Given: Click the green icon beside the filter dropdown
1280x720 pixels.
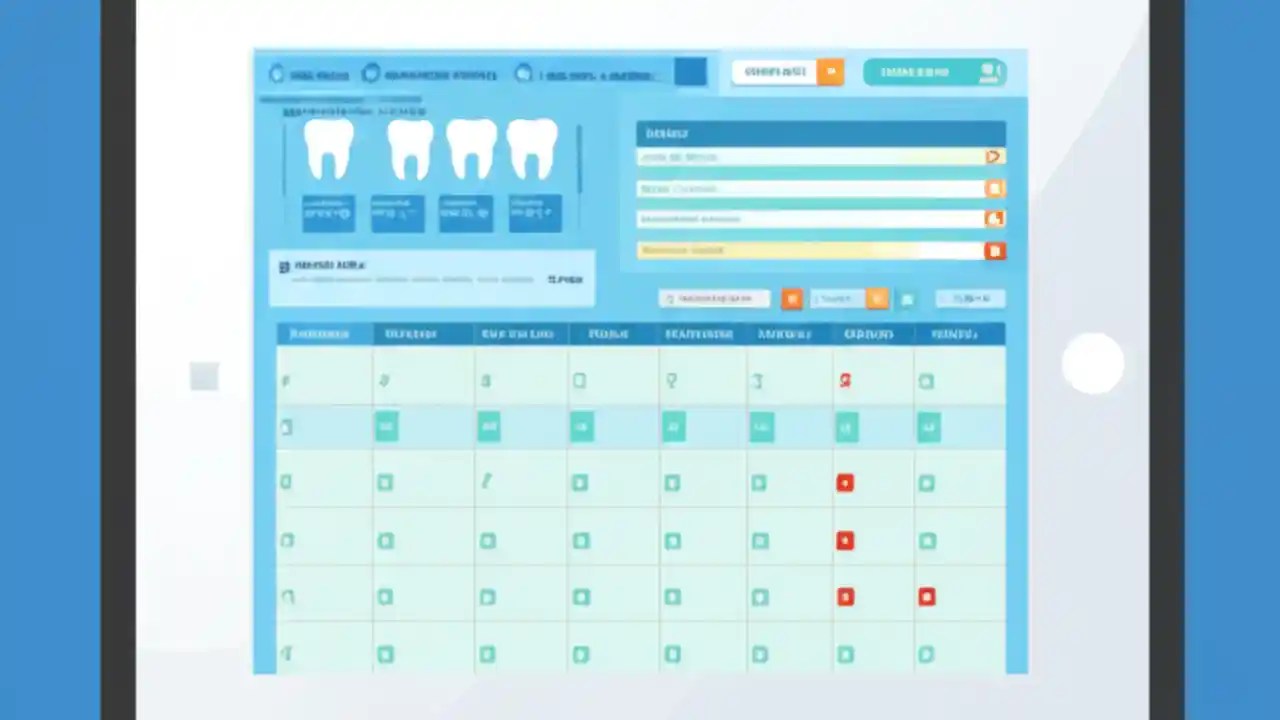Looking at the screenshot, I should tap(908, 298).
